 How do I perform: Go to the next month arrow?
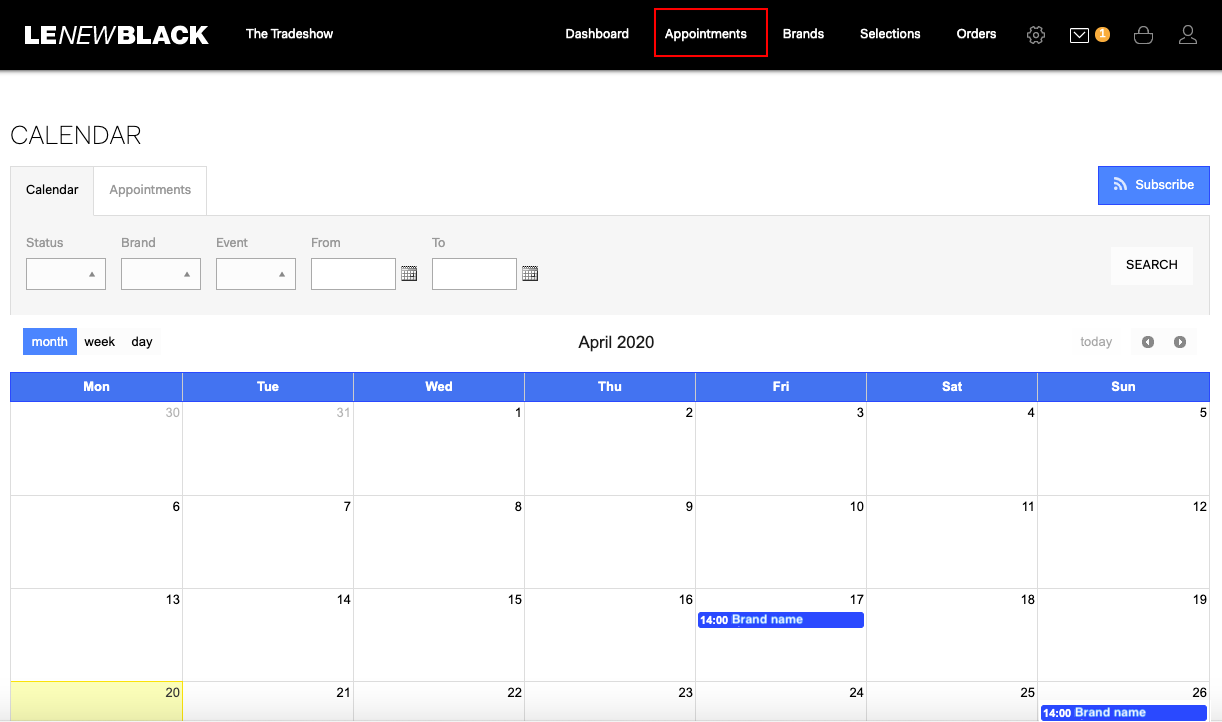tap(1180, 342)
